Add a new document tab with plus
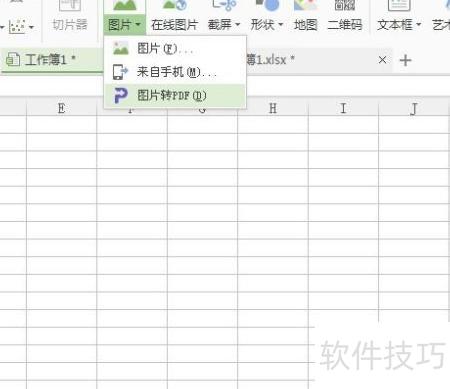 point(405,60)
